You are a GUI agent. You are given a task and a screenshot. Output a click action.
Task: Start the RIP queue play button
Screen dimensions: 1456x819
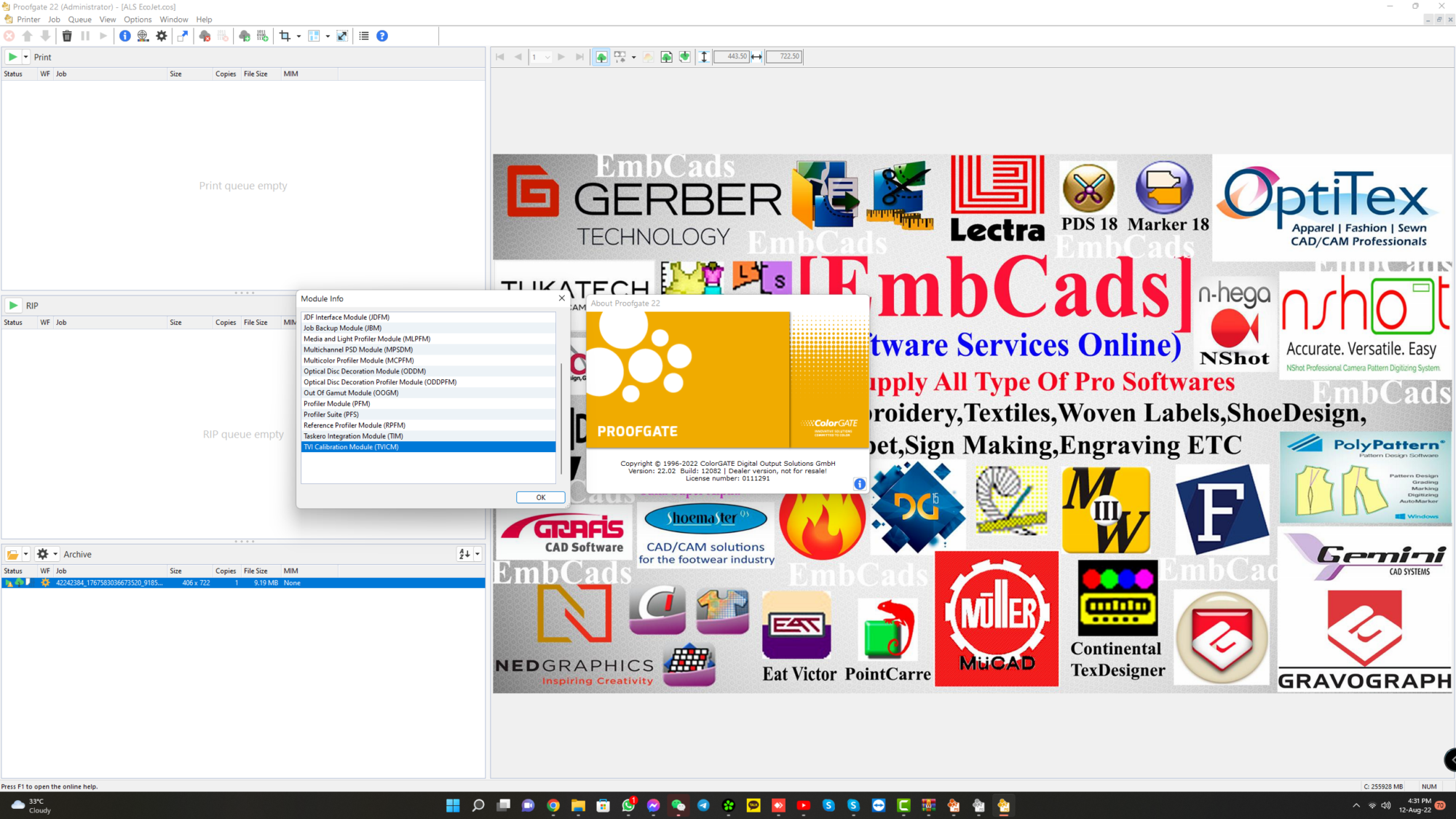[x=13, y=306]
